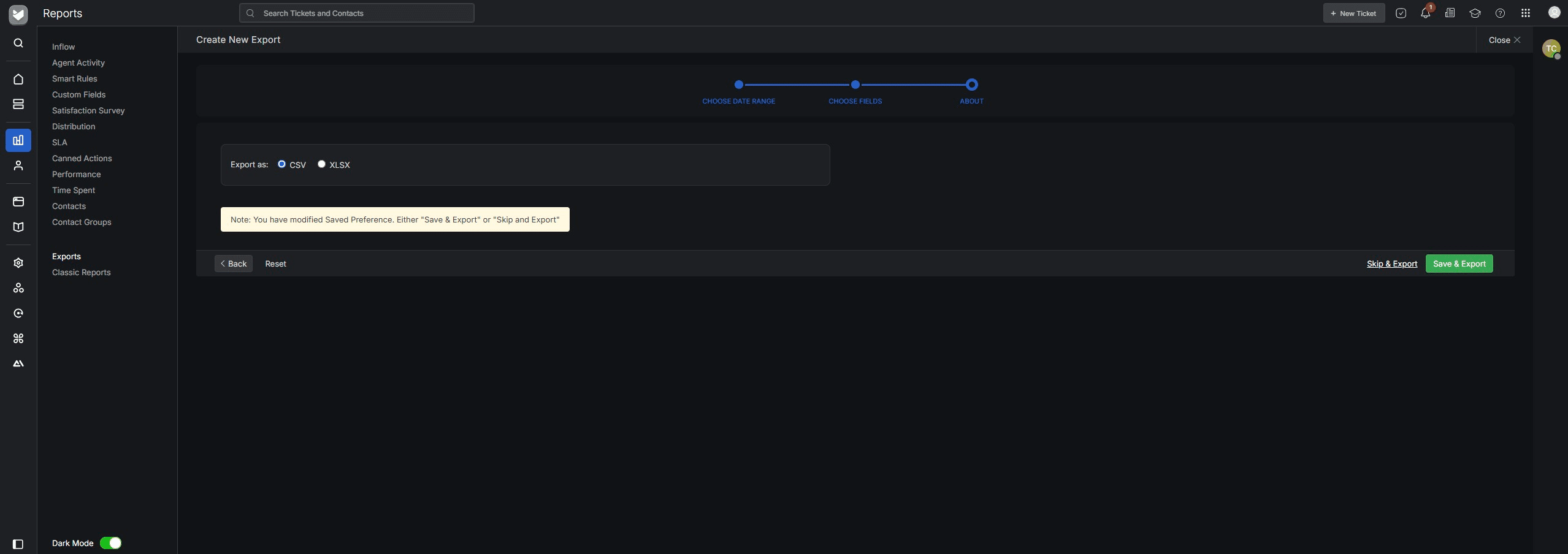Select CSV as the export format
This screenshot has width=1568, height=554.
click(281, 164)
